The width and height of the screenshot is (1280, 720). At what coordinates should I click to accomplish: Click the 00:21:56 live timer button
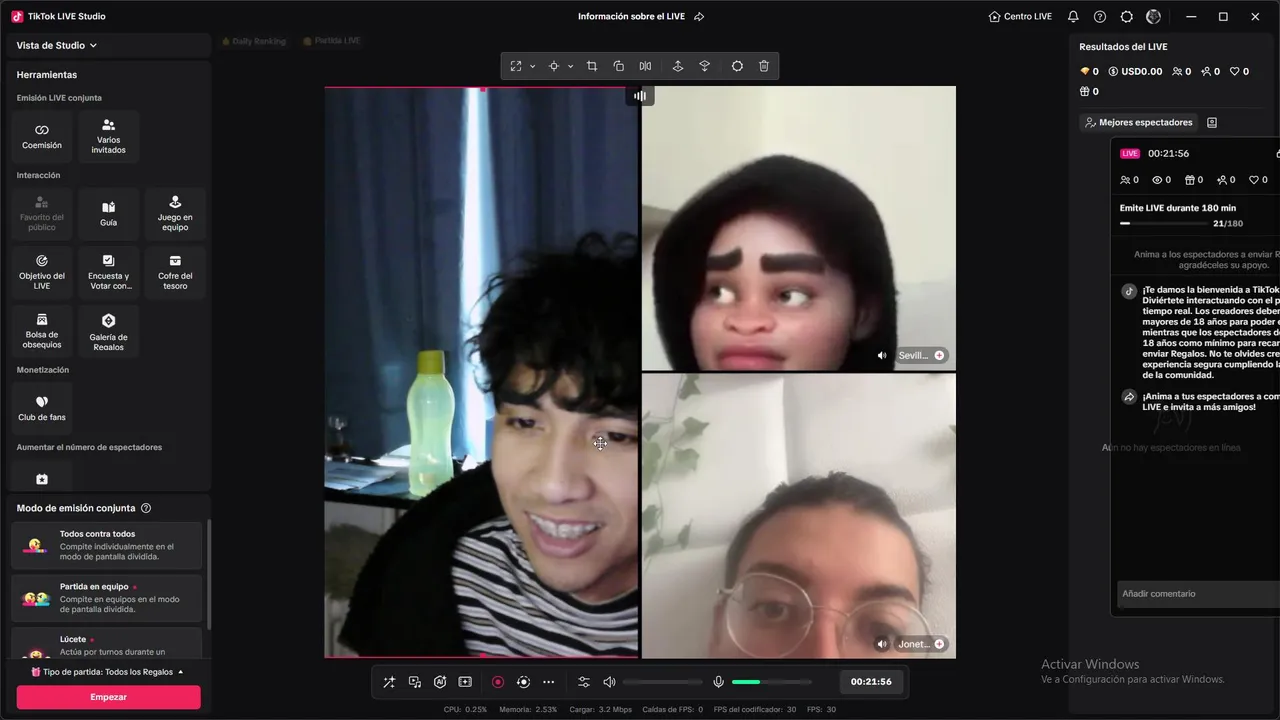[x=871, y=682]
